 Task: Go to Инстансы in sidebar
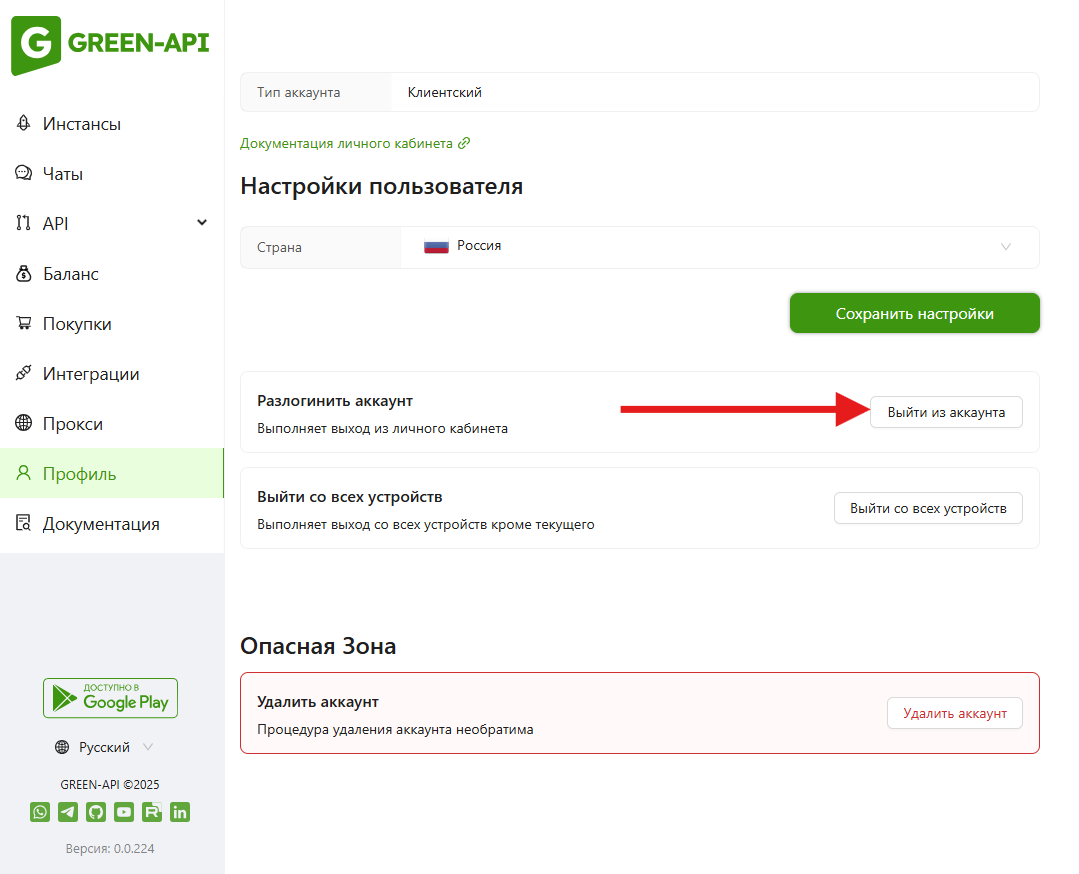pos(81,124)
